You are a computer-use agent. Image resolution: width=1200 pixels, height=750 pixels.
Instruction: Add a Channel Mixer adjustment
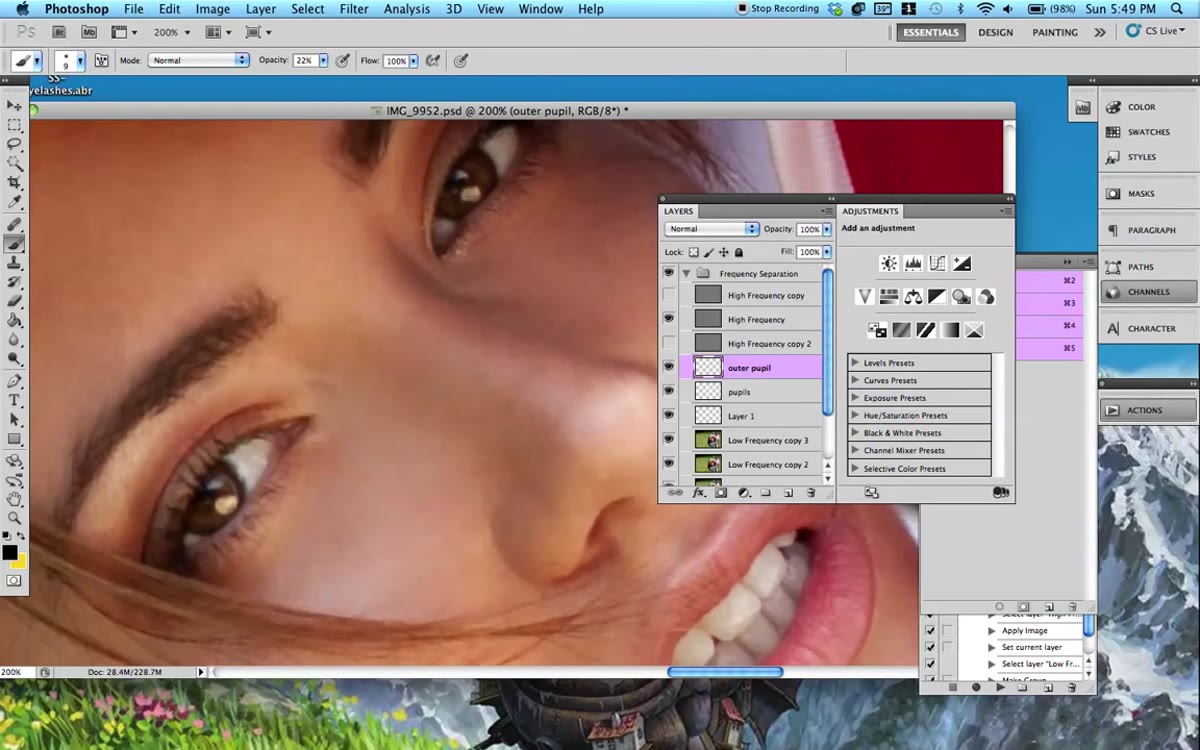(x=986, y=297)
